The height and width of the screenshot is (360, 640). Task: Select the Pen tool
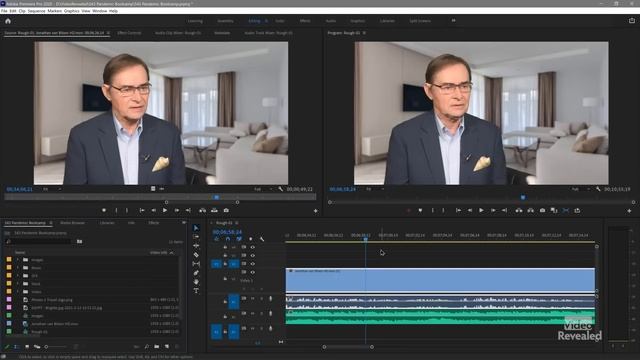(x=196, y=273)
